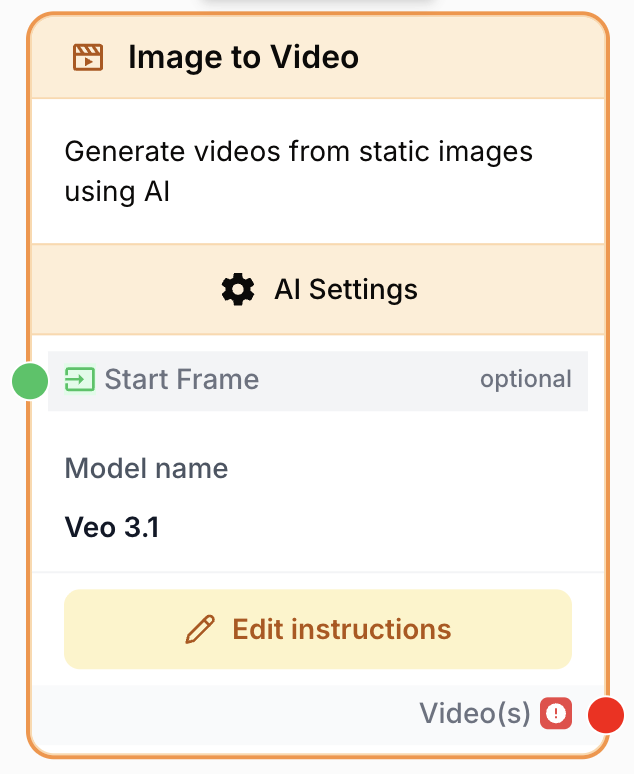The height and width of the screenshot is (774, 634).
Task: Click the Video(s) output label
Action: click(475, 713)
